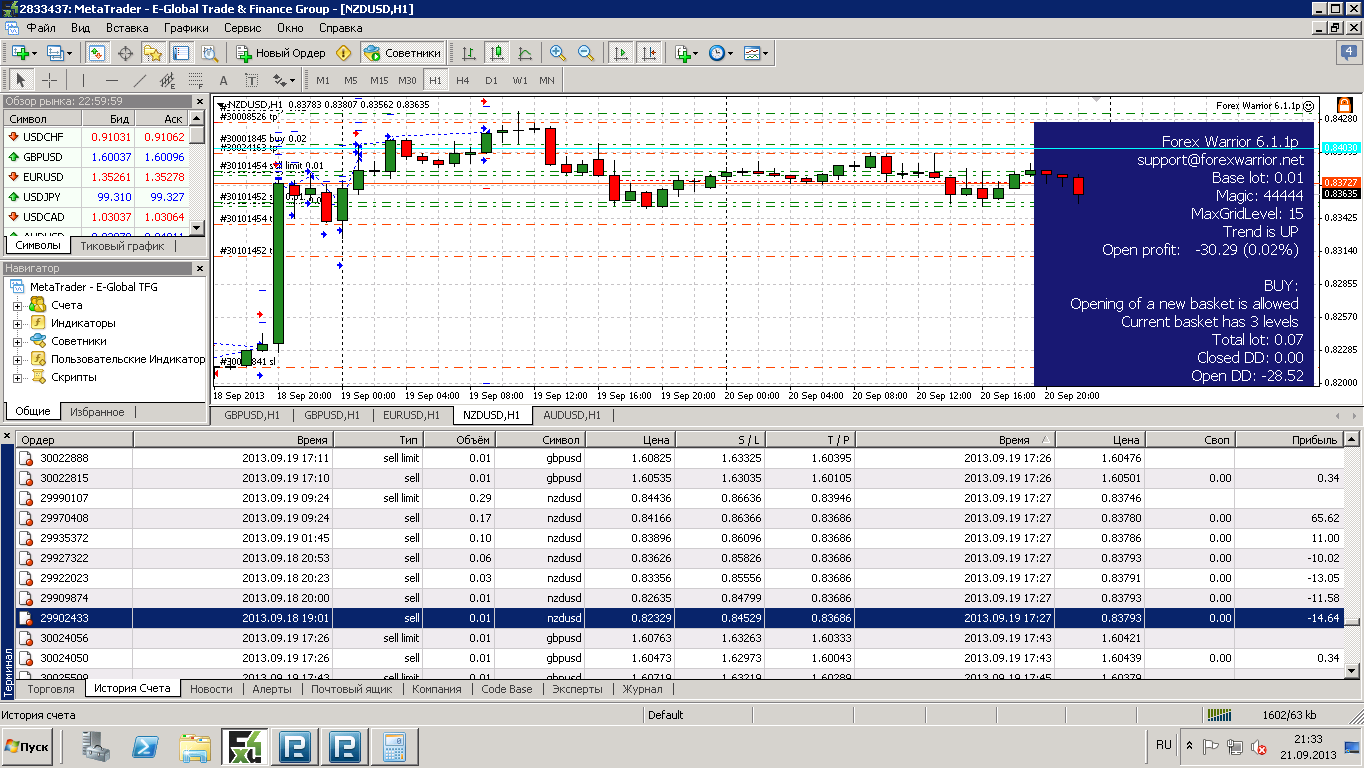Open the arrows objects dropdown
The width and height of the screenshot is (1364, 768).
click(x=284, y=80)
